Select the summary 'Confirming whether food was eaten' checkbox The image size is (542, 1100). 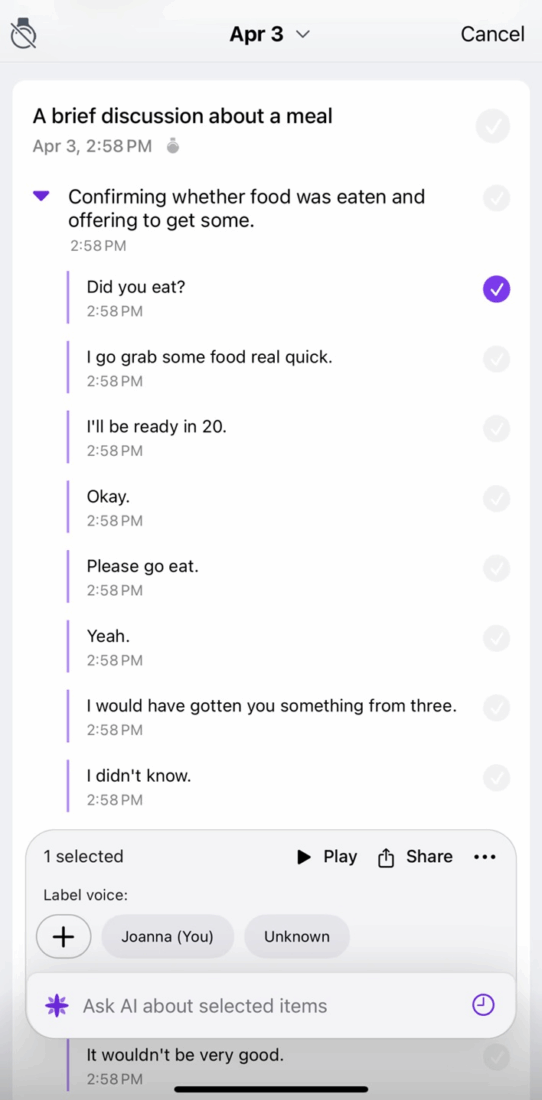(496, 199)
